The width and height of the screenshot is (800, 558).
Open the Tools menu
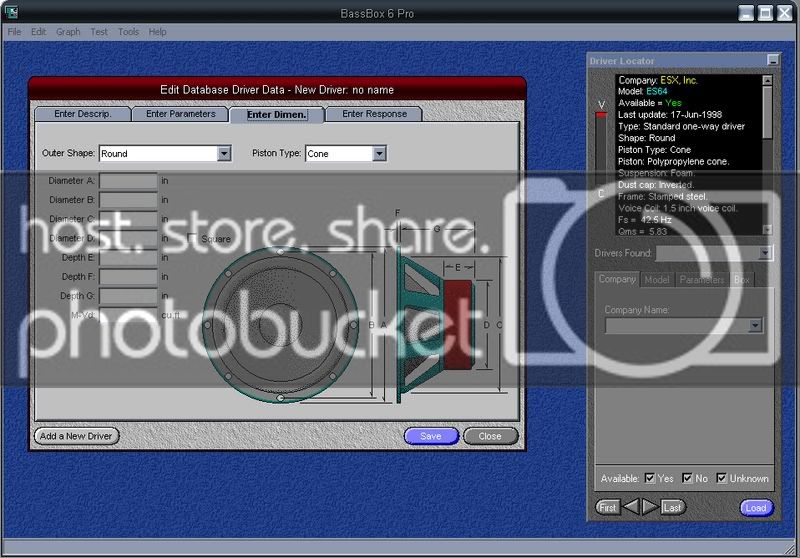[128, 32]
